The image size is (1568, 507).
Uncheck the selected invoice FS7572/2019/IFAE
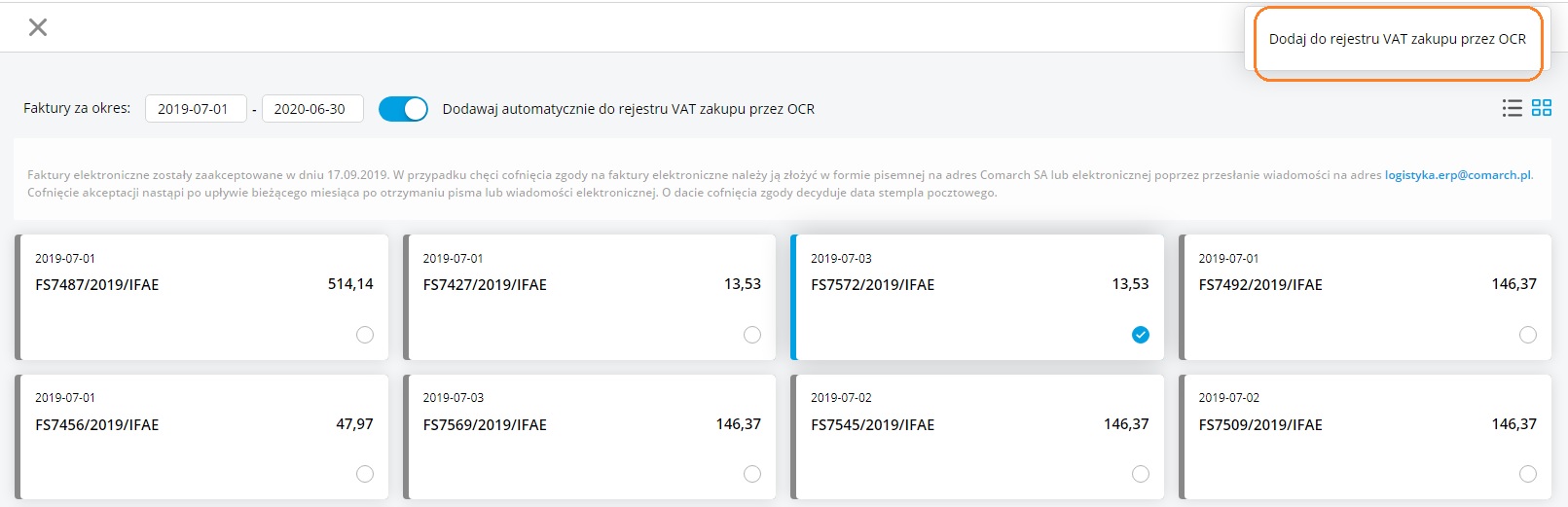click(x=1141, y=335)
